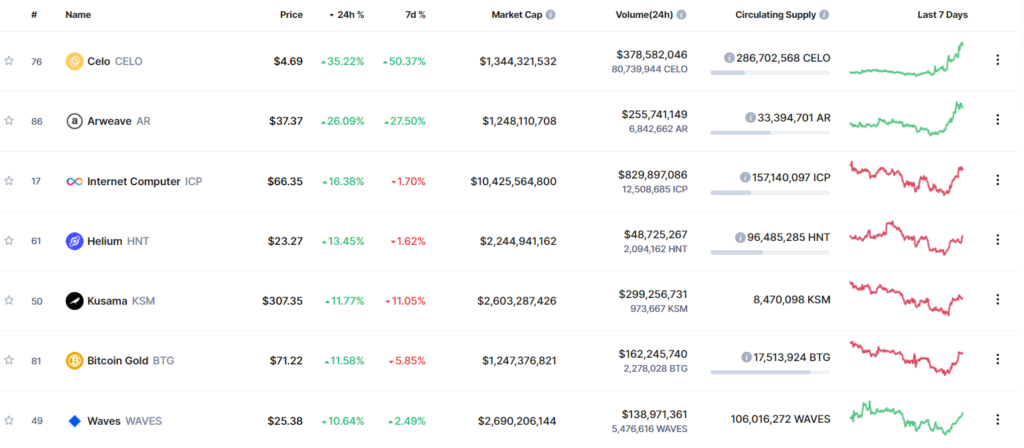Click the Waves diamond logo icon
The image size is (1024, 448).
[x=74, y=420]
